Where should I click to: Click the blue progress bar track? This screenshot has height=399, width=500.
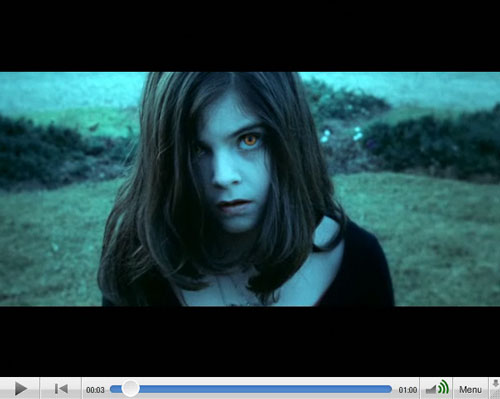point(251,389)
